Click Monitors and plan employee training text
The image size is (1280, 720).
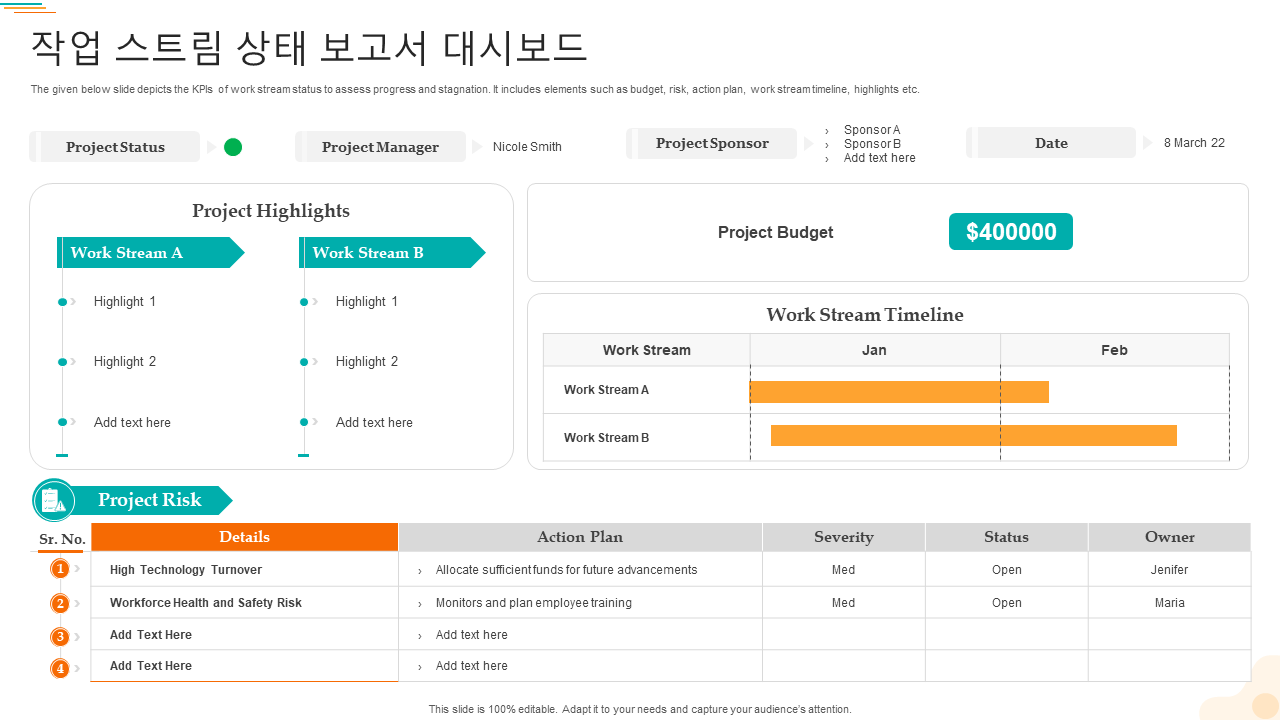(x=534, y=603)
